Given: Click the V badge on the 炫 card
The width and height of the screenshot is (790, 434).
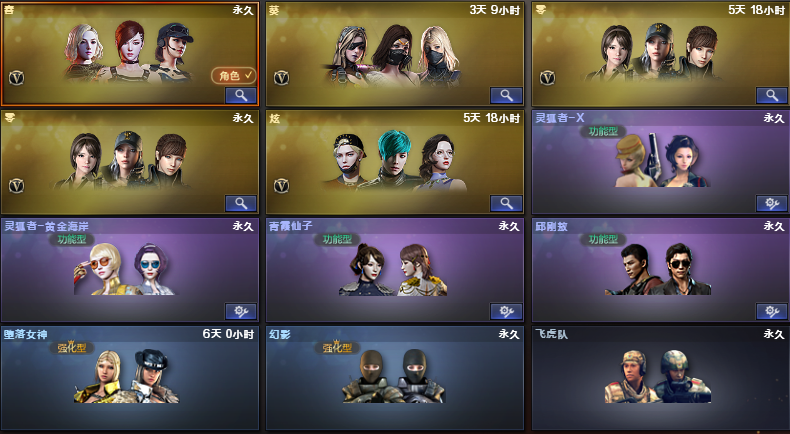Looking at the screenshot, I should [281, 186].
